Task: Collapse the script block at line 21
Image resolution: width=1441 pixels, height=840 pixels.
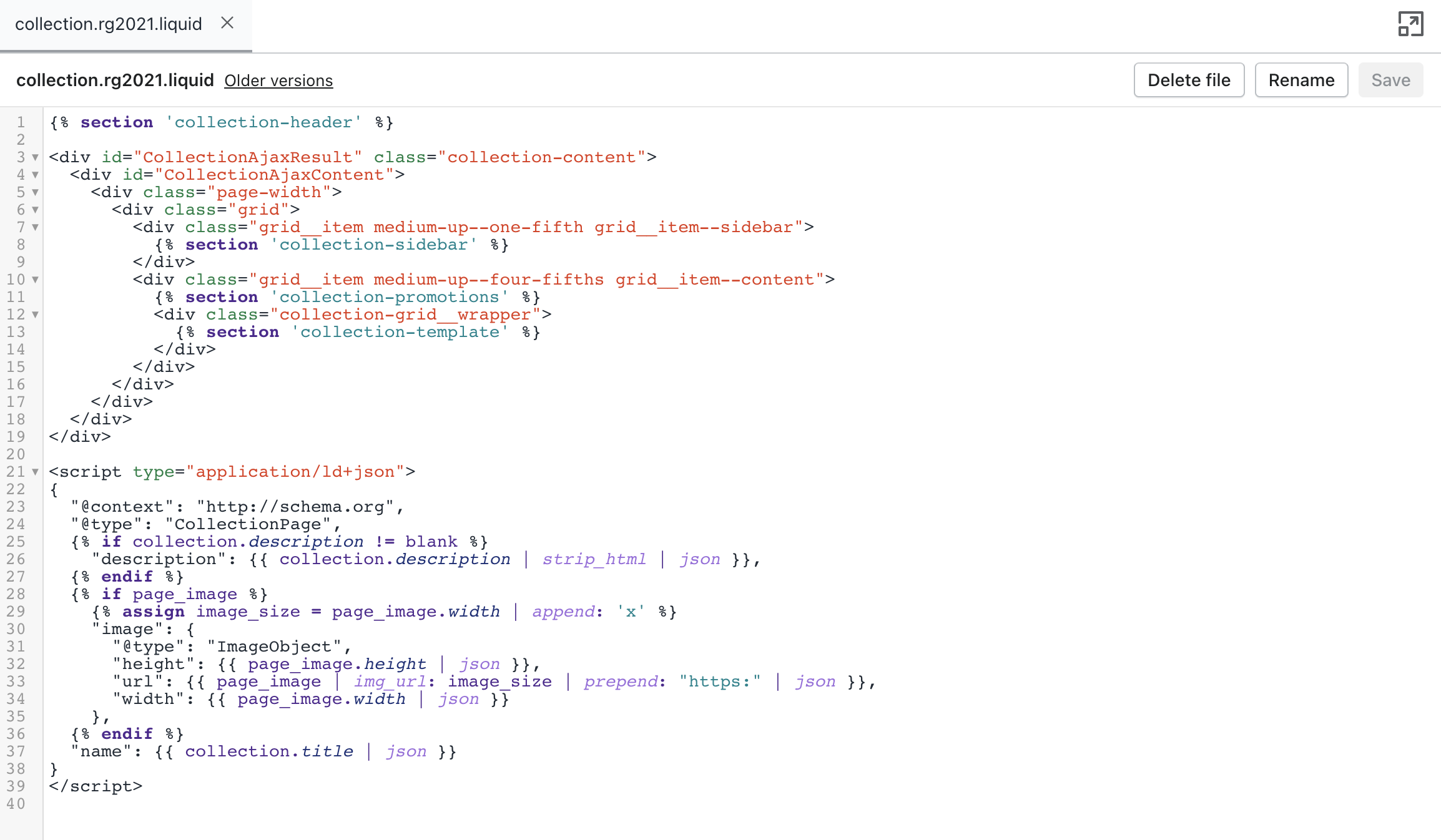Action: click(x=36, y=472)
